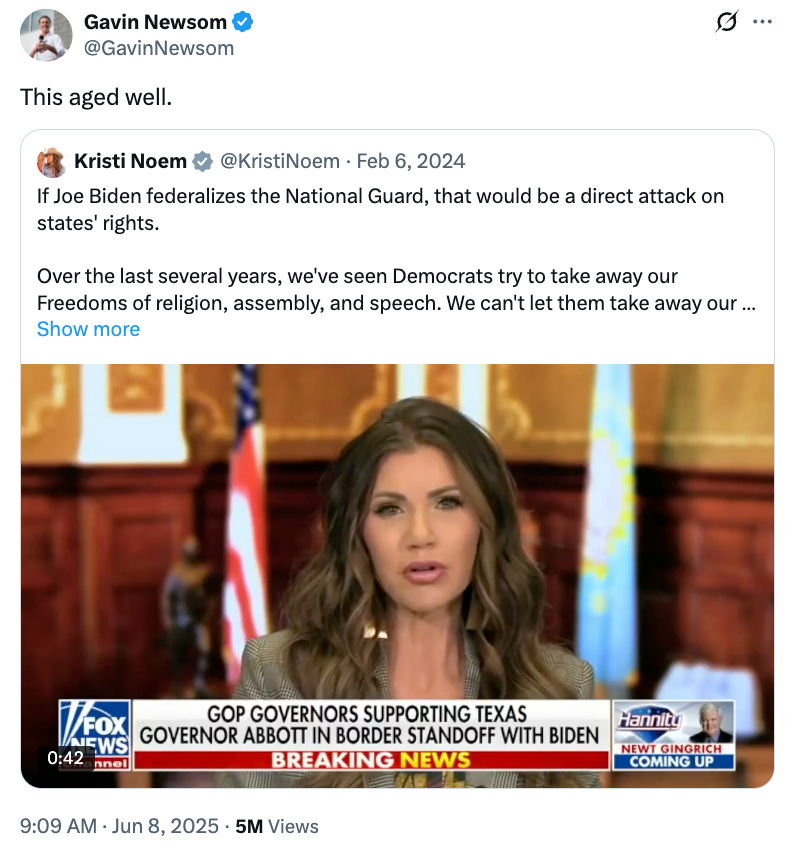The width and height of the screenshot is (794, 850).
Task: Play the Fox News video clip
Action: [397, 576]
